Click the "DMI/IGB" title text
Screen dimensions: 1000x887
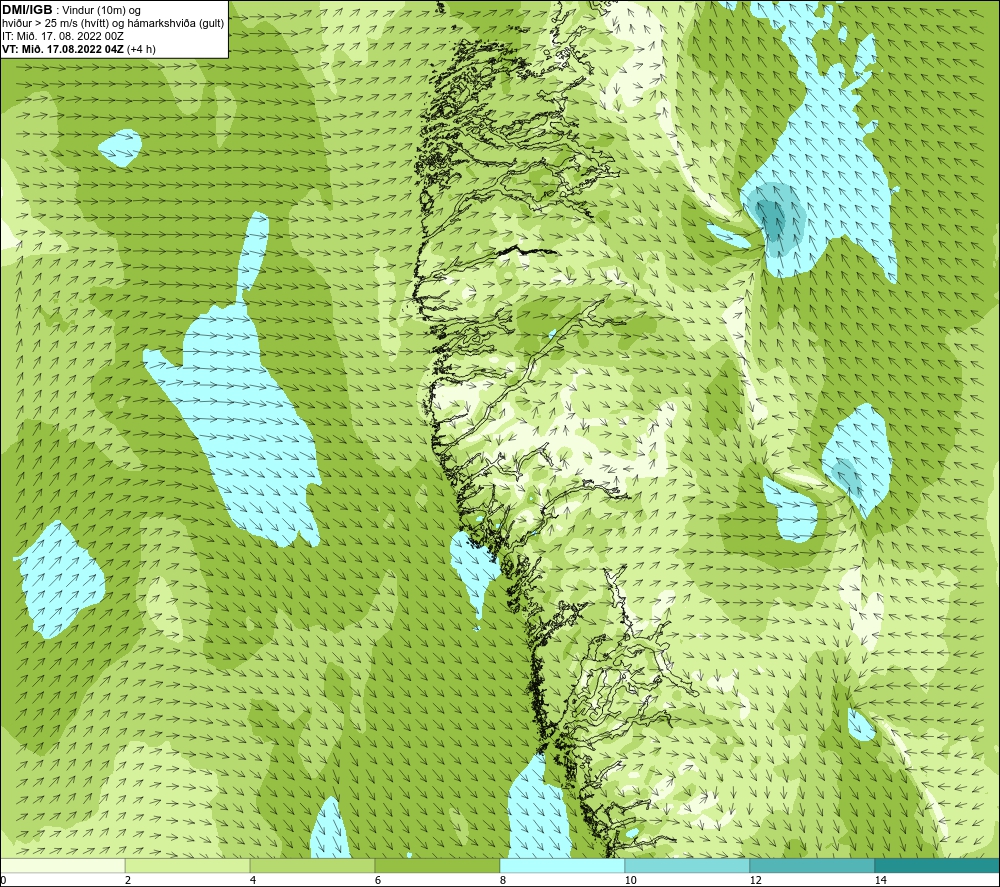click(27, 10)
